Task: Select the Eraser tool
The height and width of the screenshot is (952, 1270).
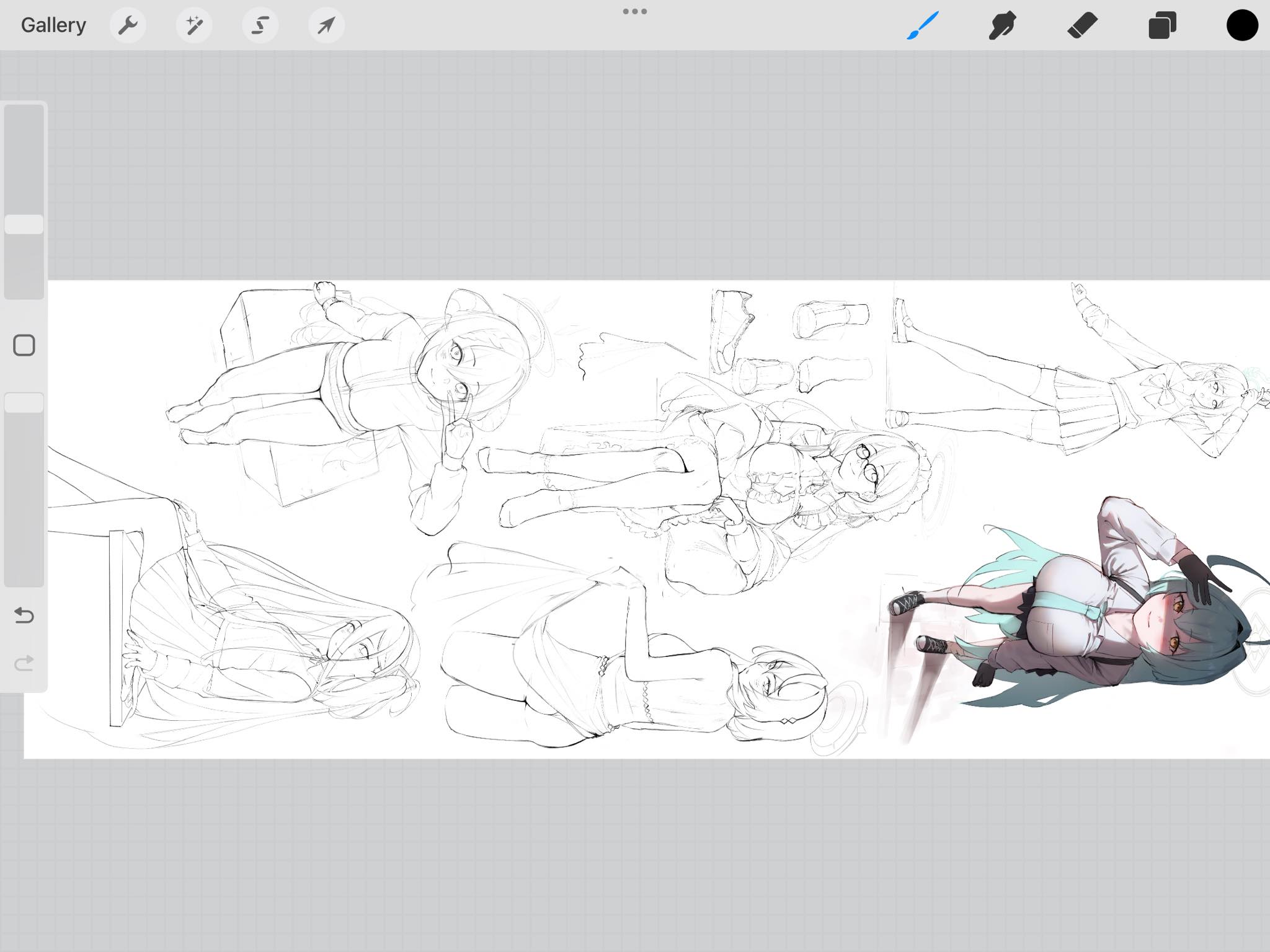Action: (1082, 25)
